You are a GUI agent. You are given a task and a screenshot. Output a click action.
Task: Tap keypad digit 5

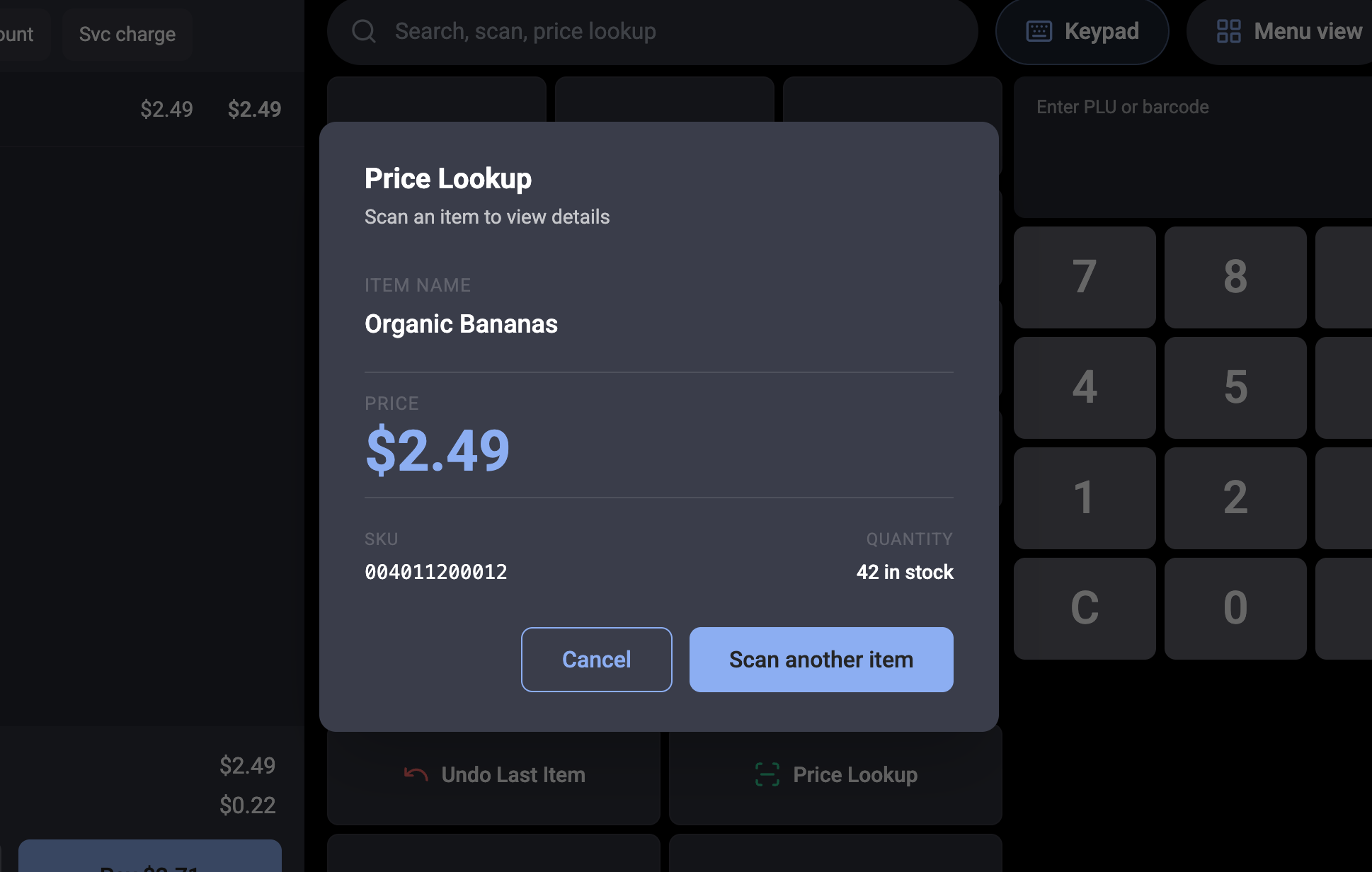[x=1235, y=387]
